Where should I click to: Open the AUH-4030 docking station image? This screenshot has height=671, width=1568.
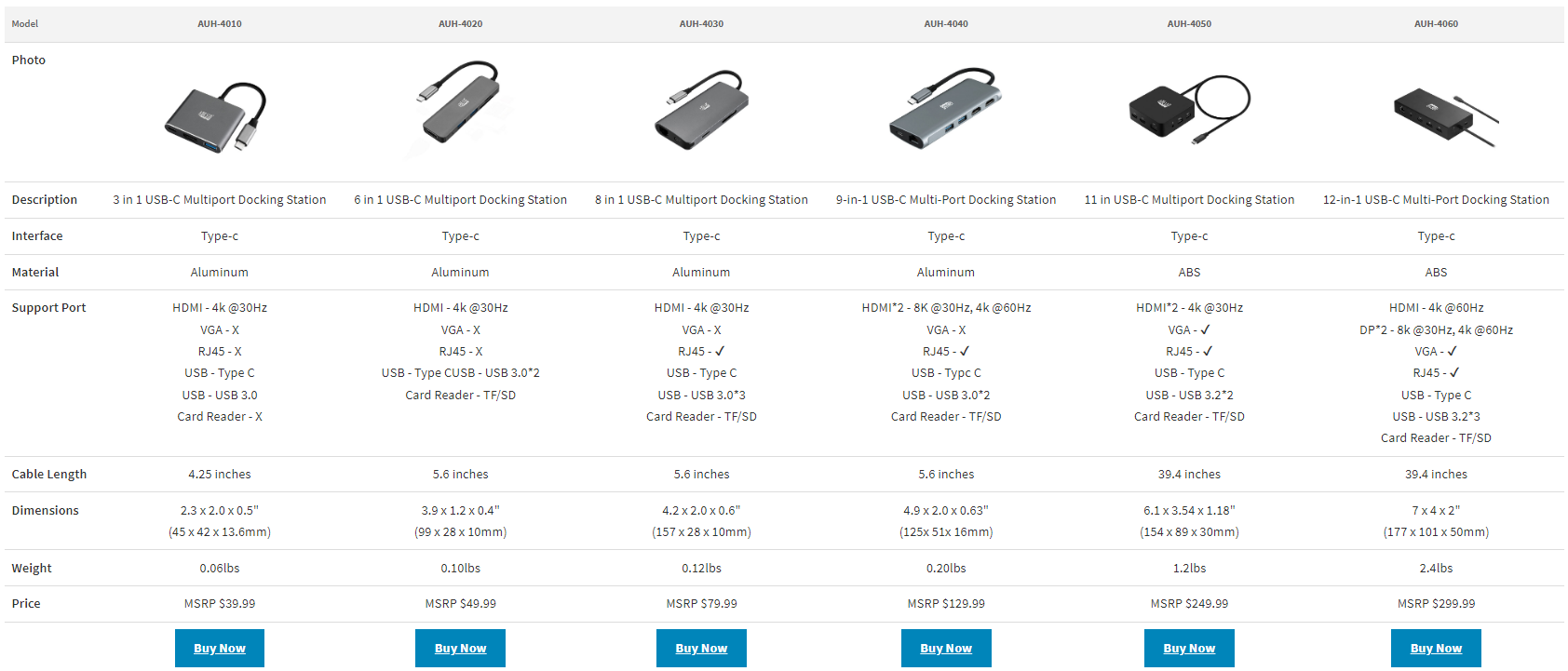point(701,111)
